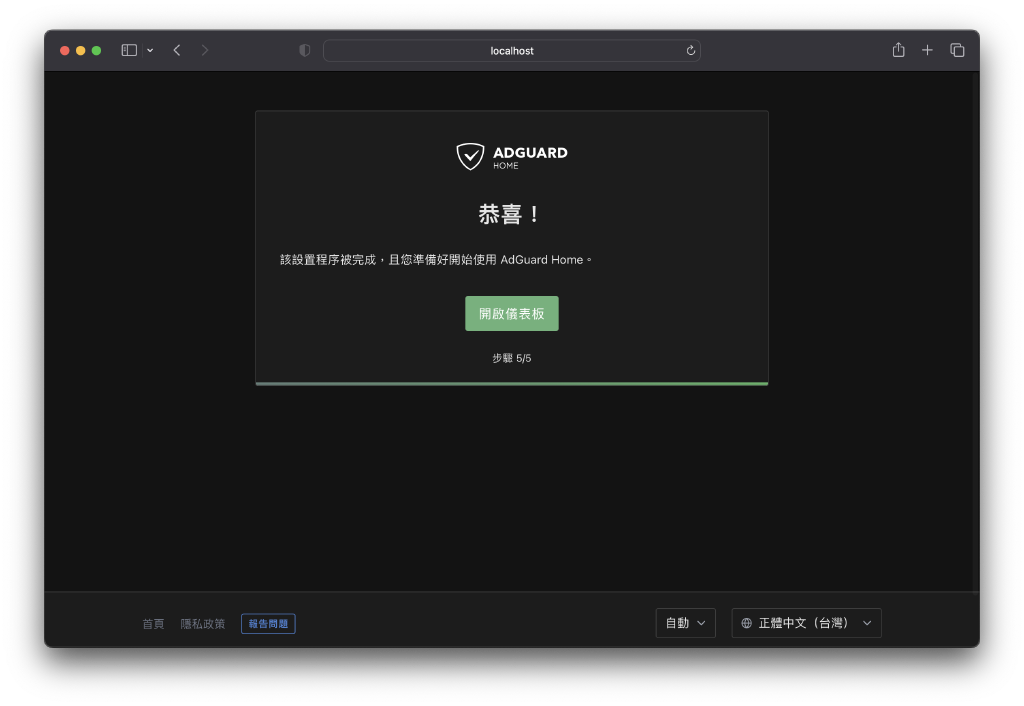The width and height of the screenshot is (1024, 706).
Task: Open the 正體中文（台灣）language dropdown
Action: coord(806,622)
